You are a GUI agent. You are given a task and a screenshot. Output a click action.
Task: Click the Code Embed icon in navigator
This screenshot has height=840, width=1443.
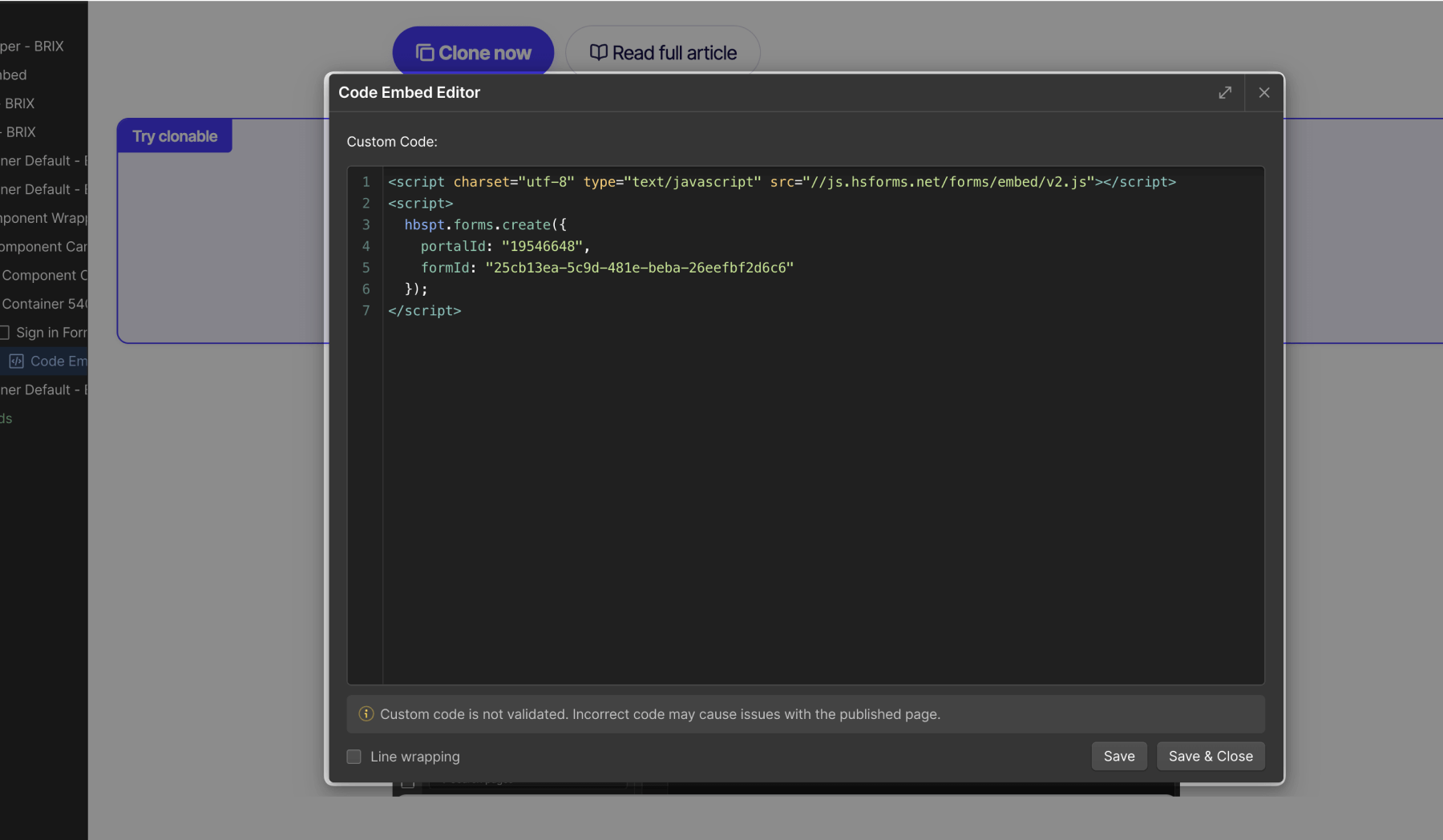16,361
